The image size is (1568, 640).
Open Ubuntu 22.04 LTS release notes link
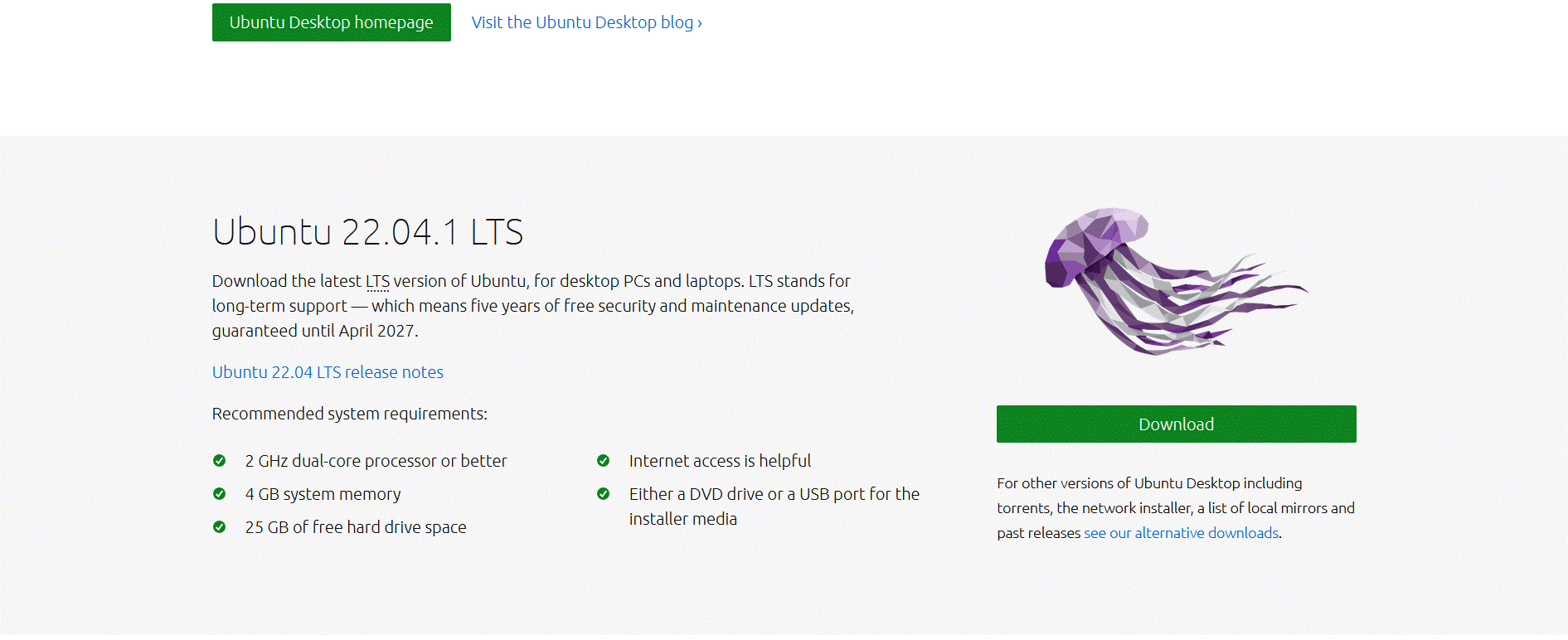tap(328, 372)
